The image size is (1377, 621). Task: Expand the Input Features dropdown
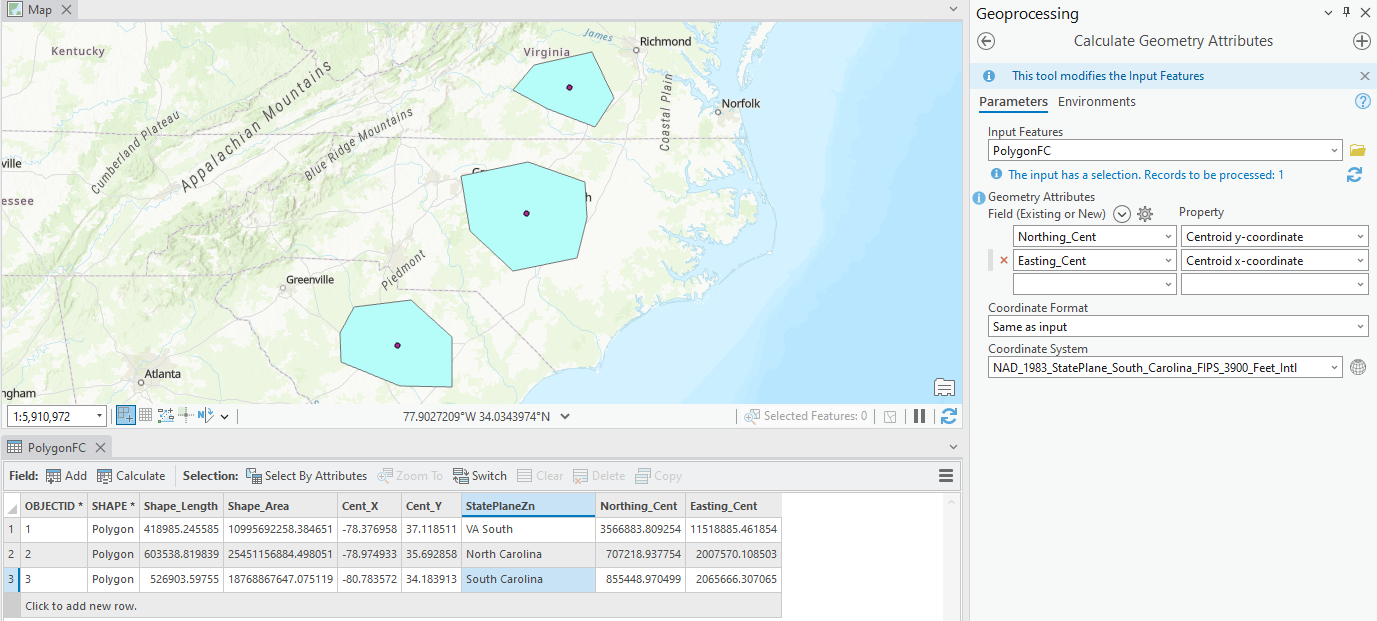pyautogui.click(x=1335, y=149)
